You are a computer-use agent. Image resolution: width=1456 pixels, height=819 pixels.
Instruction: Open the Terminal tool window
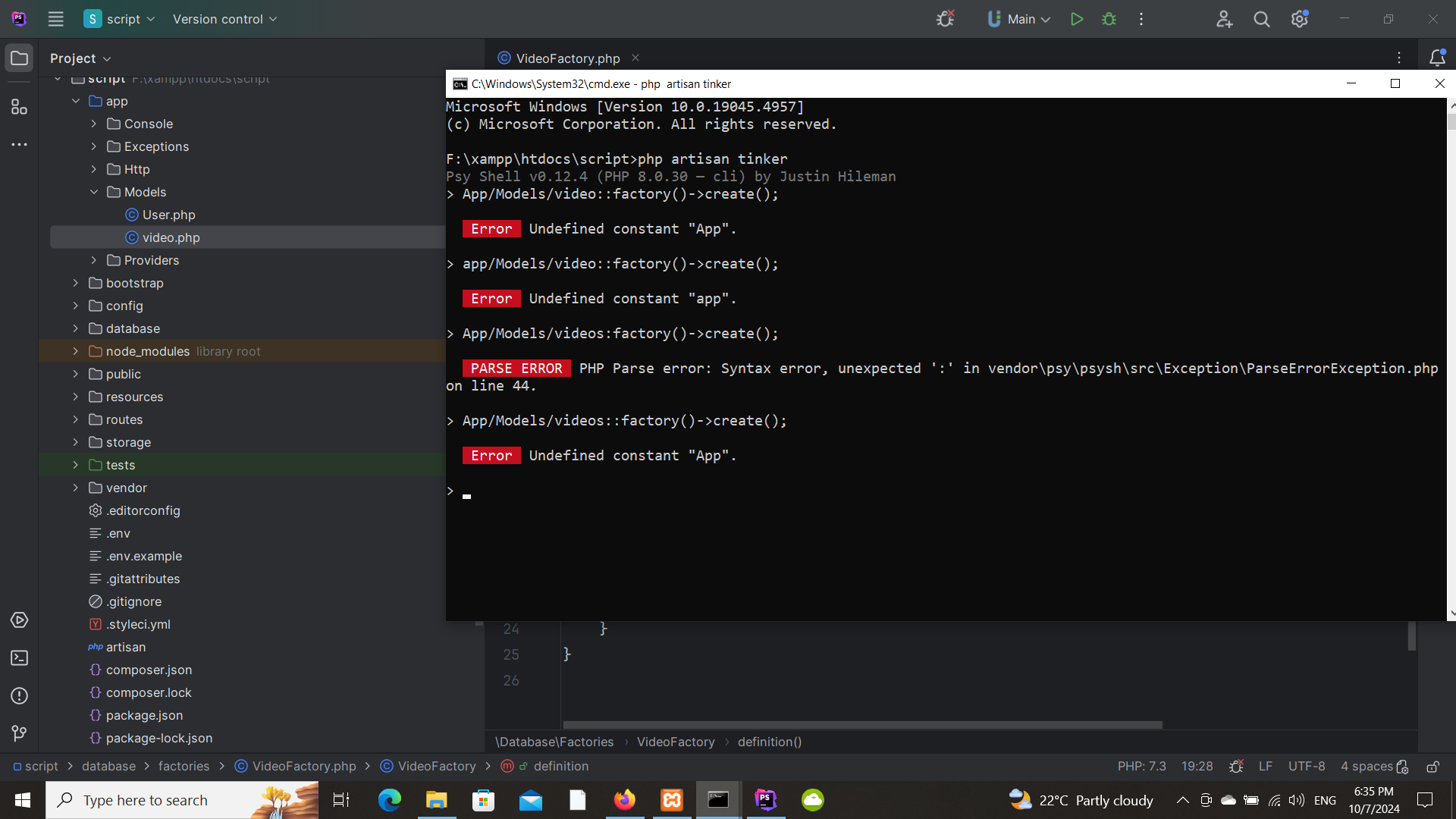tap(19, 658)
